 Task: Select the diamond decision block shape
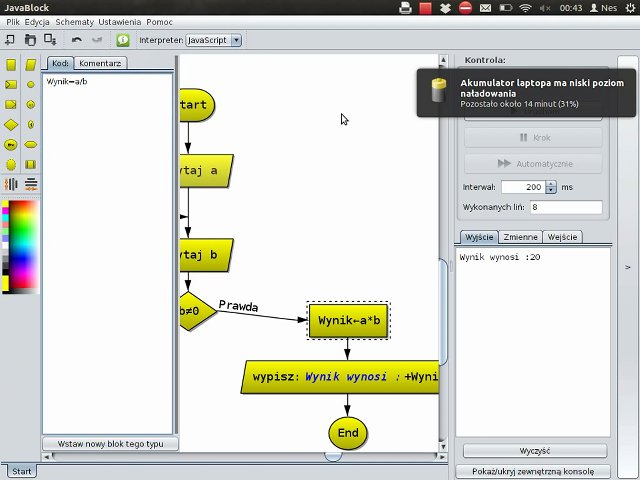pos(11,124)
